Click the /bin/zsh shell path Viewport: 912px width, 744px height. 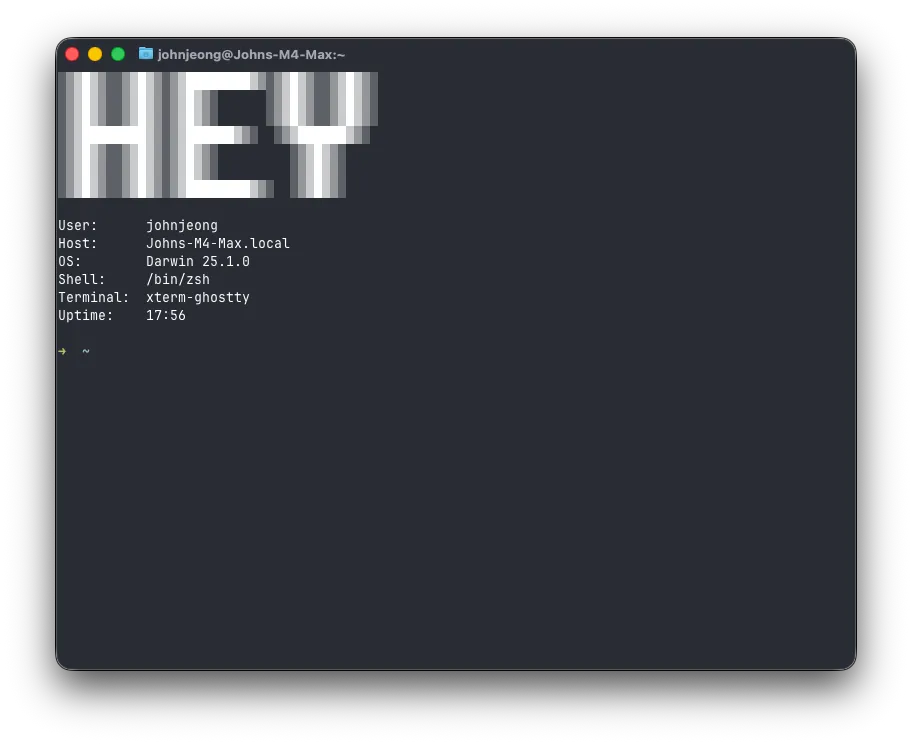[177, 280]
